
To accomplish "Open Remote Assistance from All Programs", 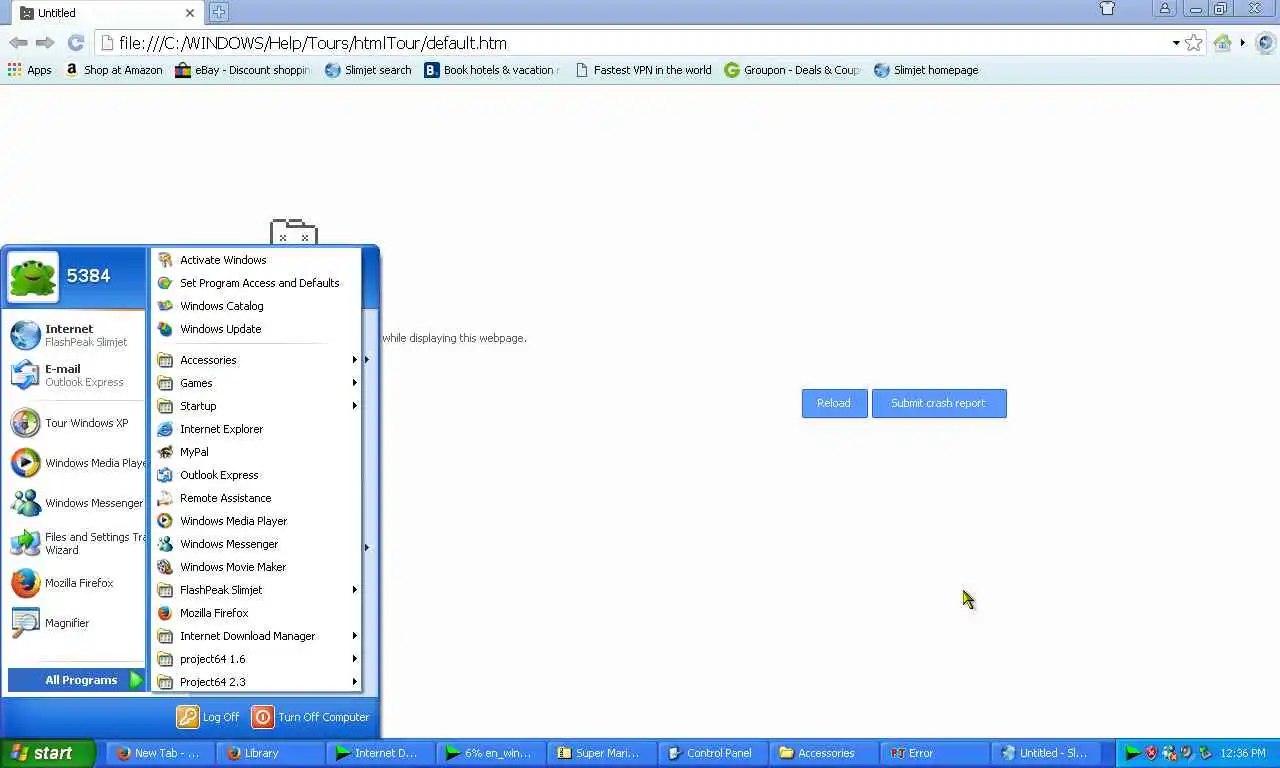I will 256,498.
